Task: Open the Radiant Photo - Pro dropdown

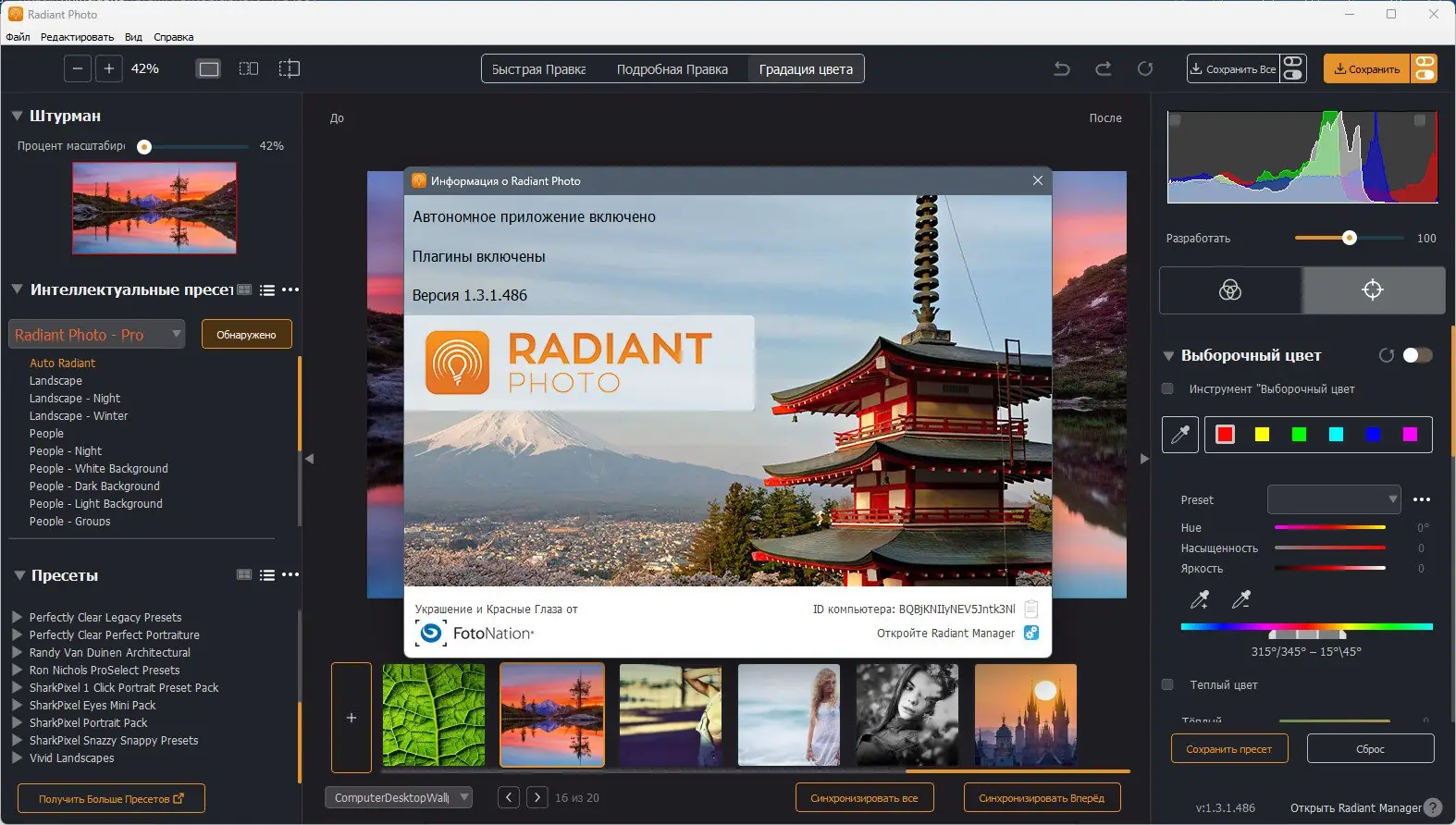Action: [x=97, y=334]
